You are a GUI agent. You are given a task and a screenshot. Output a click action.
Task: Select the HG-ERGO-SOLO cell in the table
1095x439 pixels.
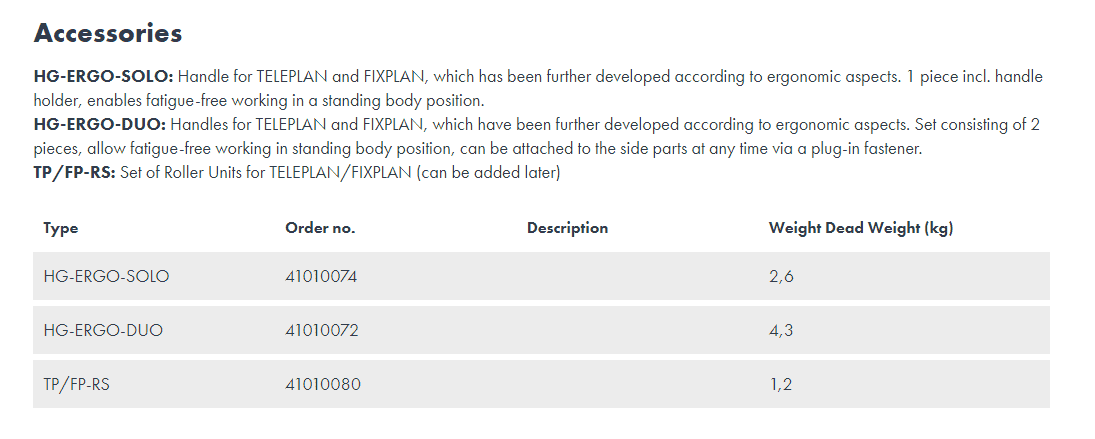106,276
